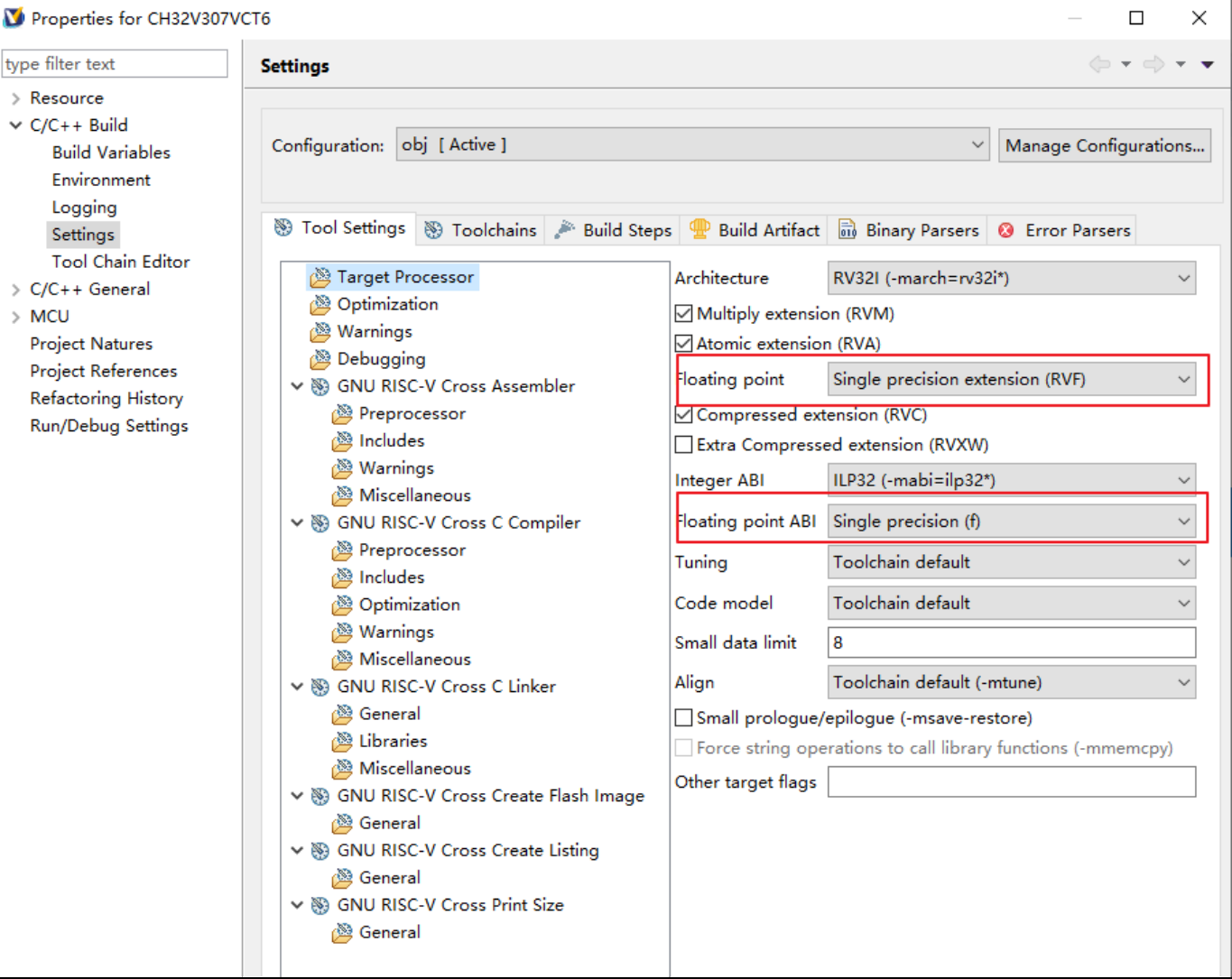Open the Align dropdown
Viewport: 1232px width, 979px height.
[1012, 682]
